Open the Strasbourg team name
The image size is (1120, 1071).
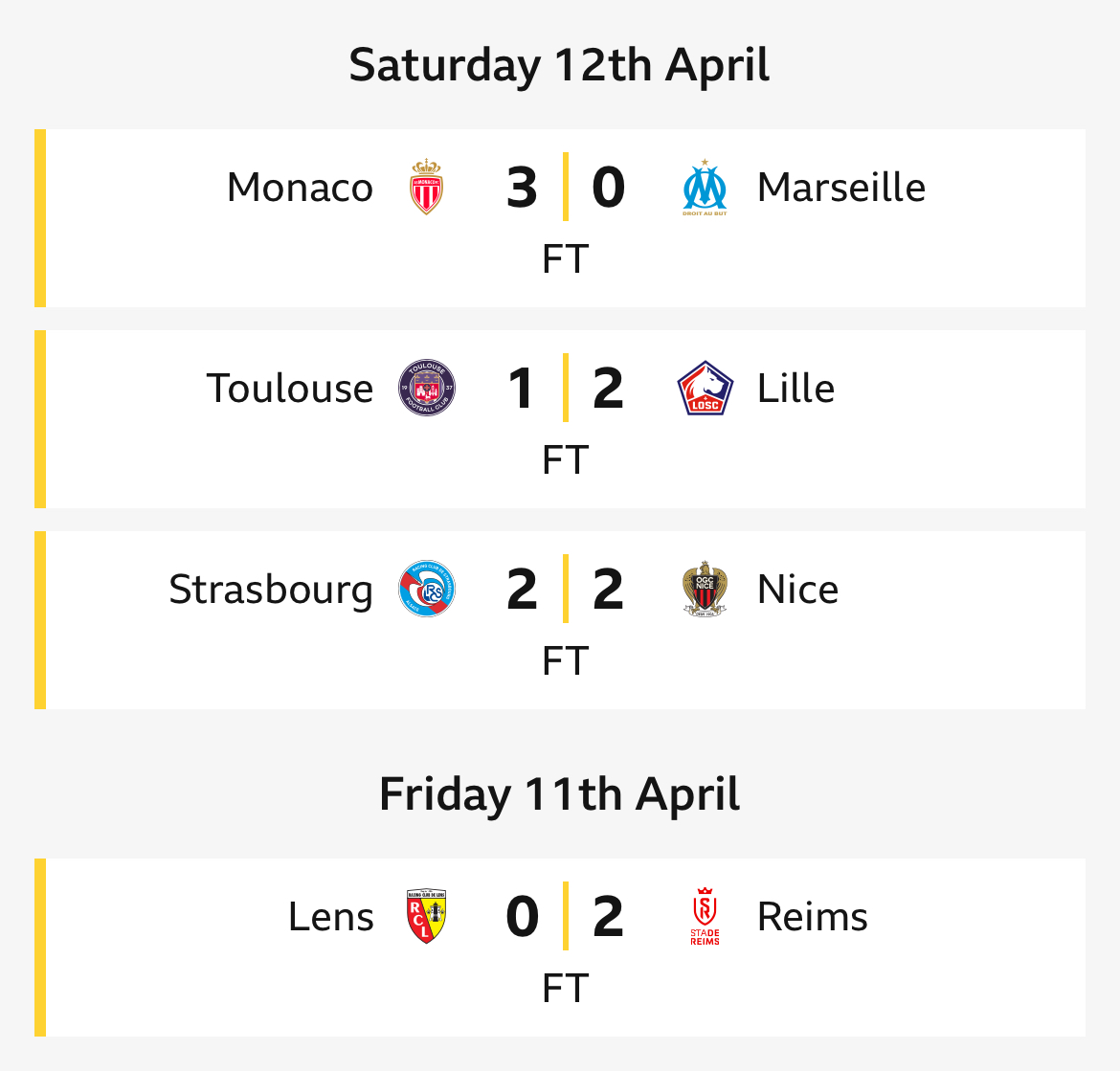272,590
